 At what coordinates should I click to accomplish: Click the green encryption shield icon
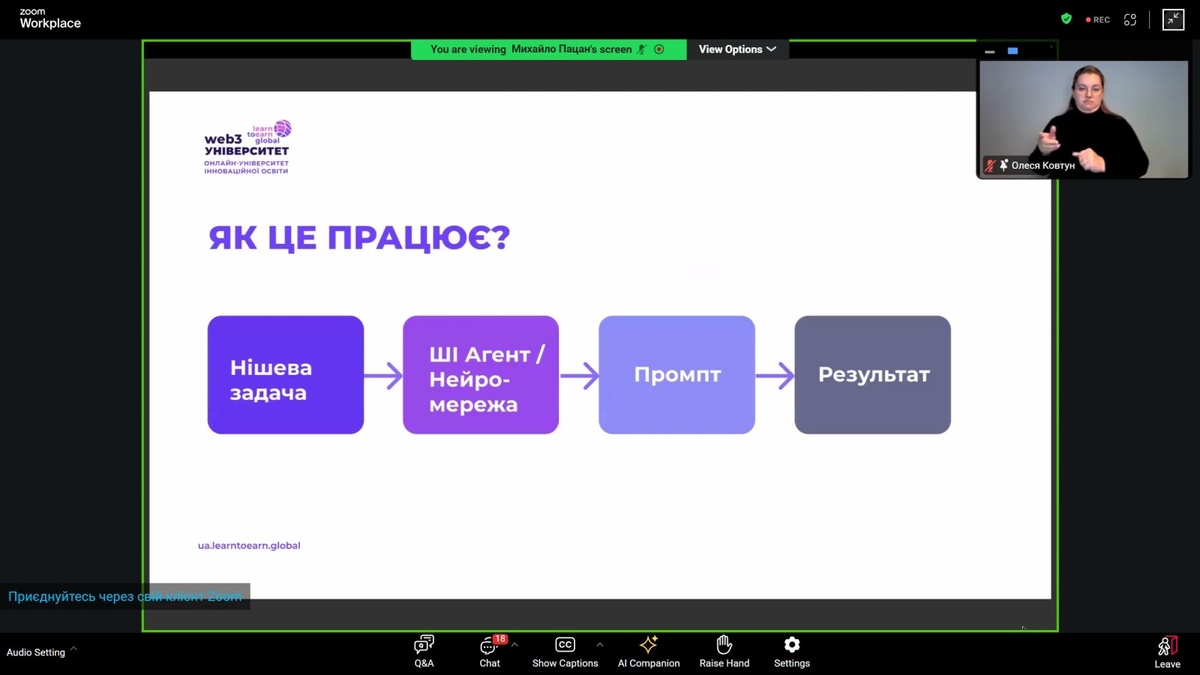[1066, 19]
